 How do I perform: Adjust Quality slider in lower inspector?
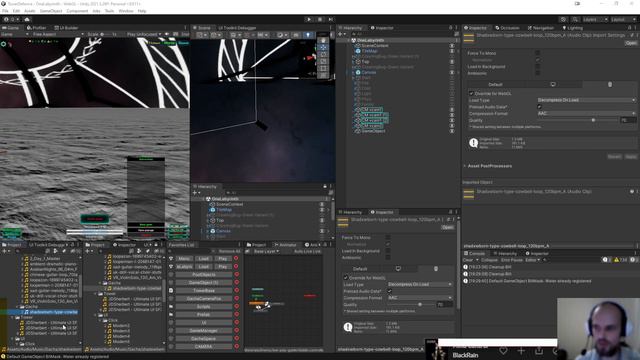[x=411, y=304]
